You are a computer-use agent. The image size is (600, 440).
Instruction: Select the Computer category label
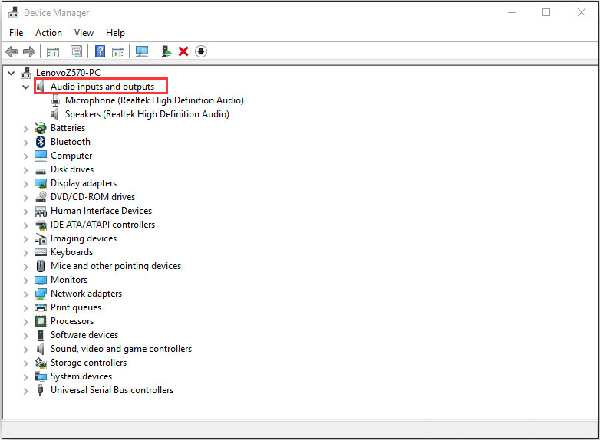(71, 156)
